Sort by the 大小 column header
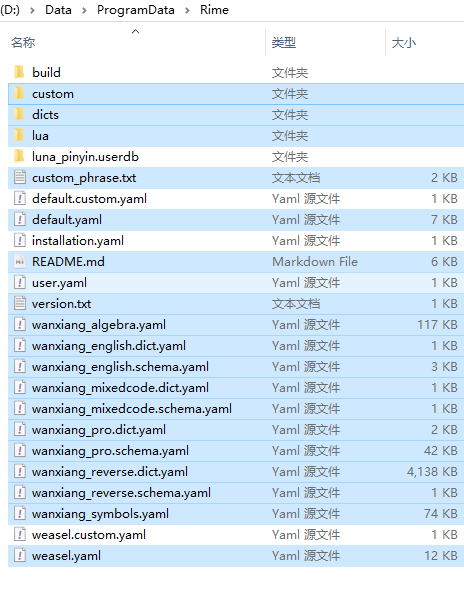The width and height of the screenshot is (464, 594). click(x=404, y=42)
